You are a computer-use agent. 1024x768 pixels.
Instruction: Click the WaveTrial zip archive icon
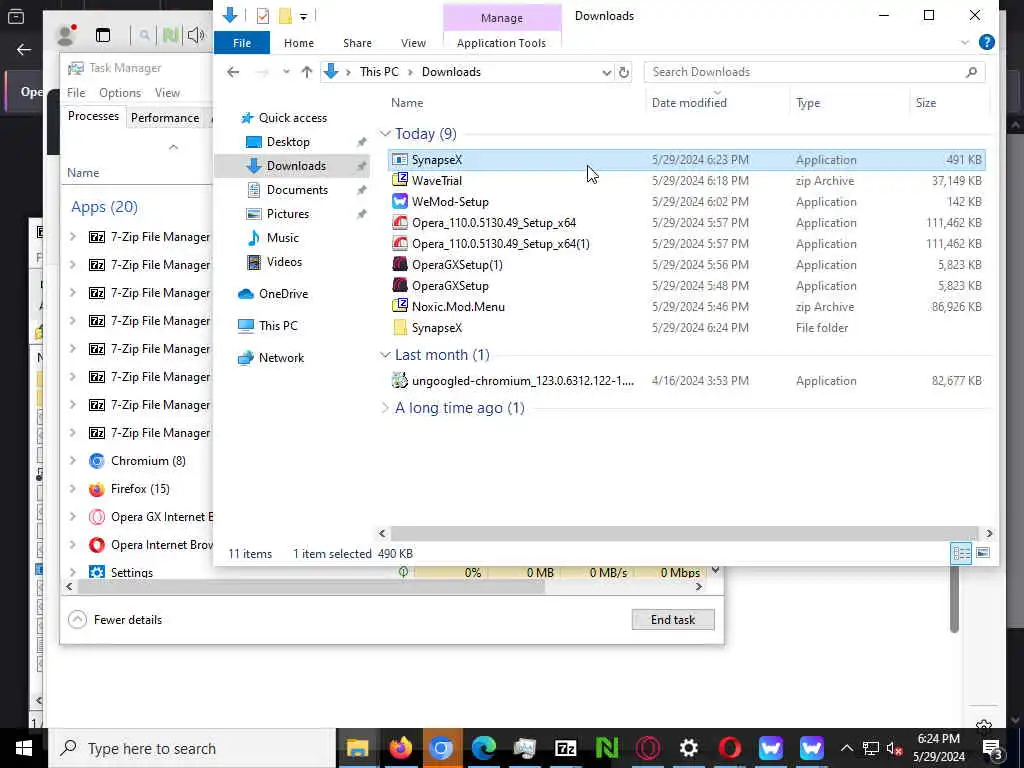tap(400, 181)
